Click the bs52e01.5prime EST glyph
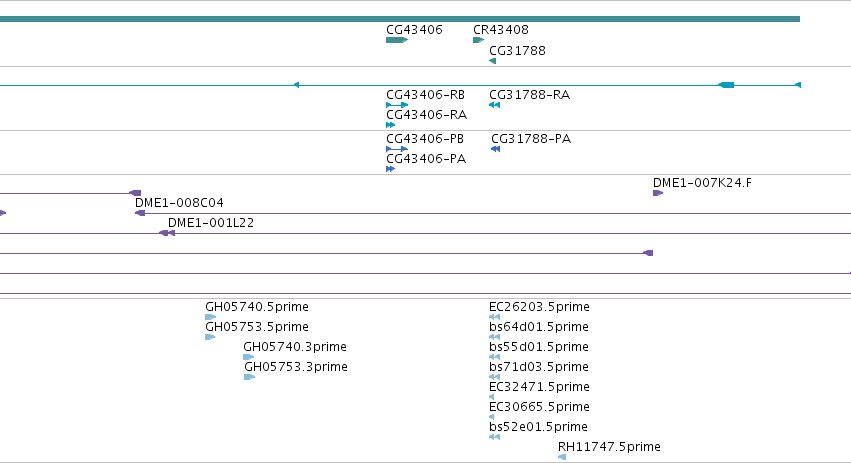 click(494, 437)
